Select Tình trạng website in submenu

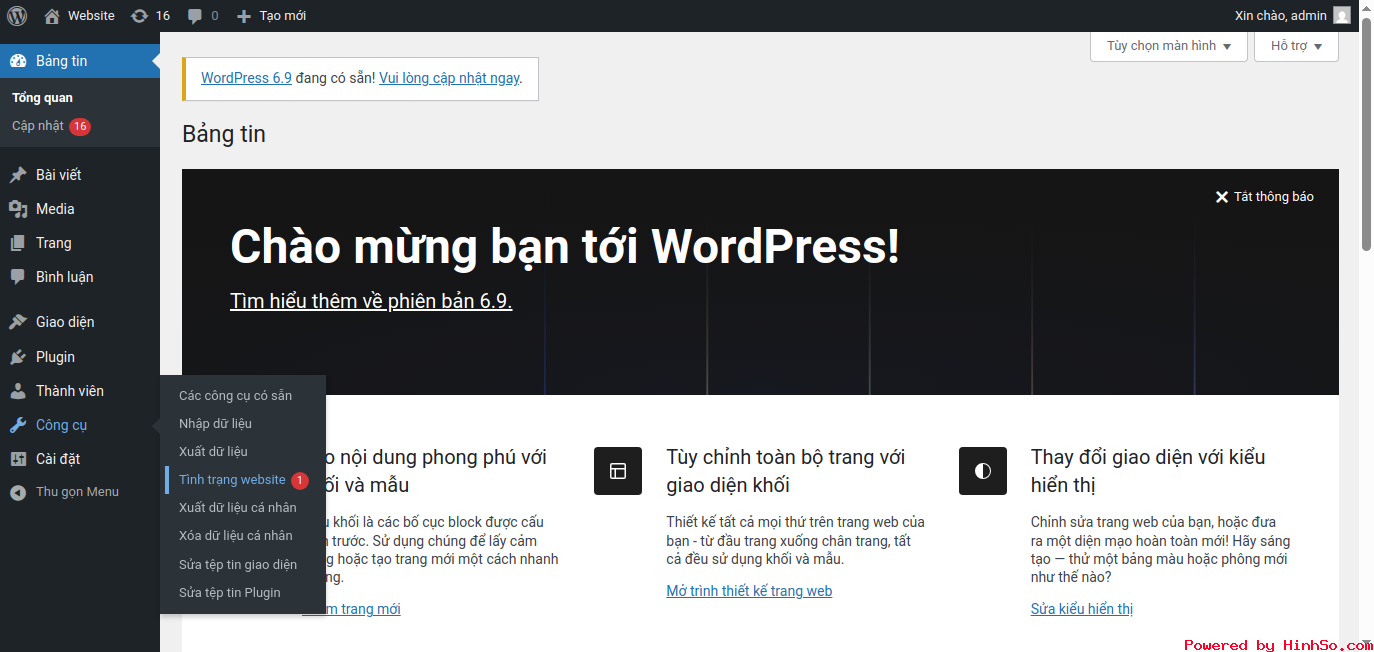(232, 480)
